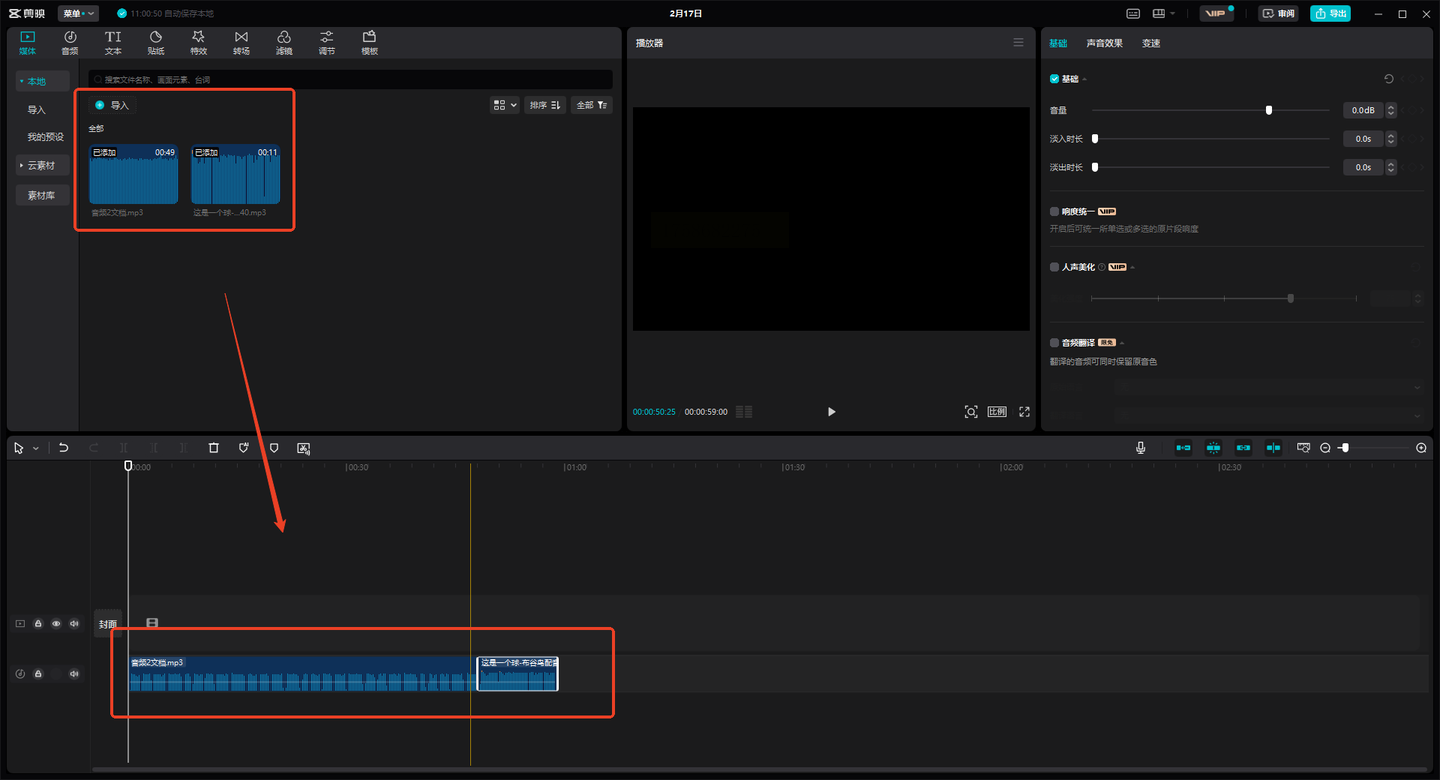Click the delete trash icon in timeline toolbar
The image size is (1440, 780).
tap(213, 448)
